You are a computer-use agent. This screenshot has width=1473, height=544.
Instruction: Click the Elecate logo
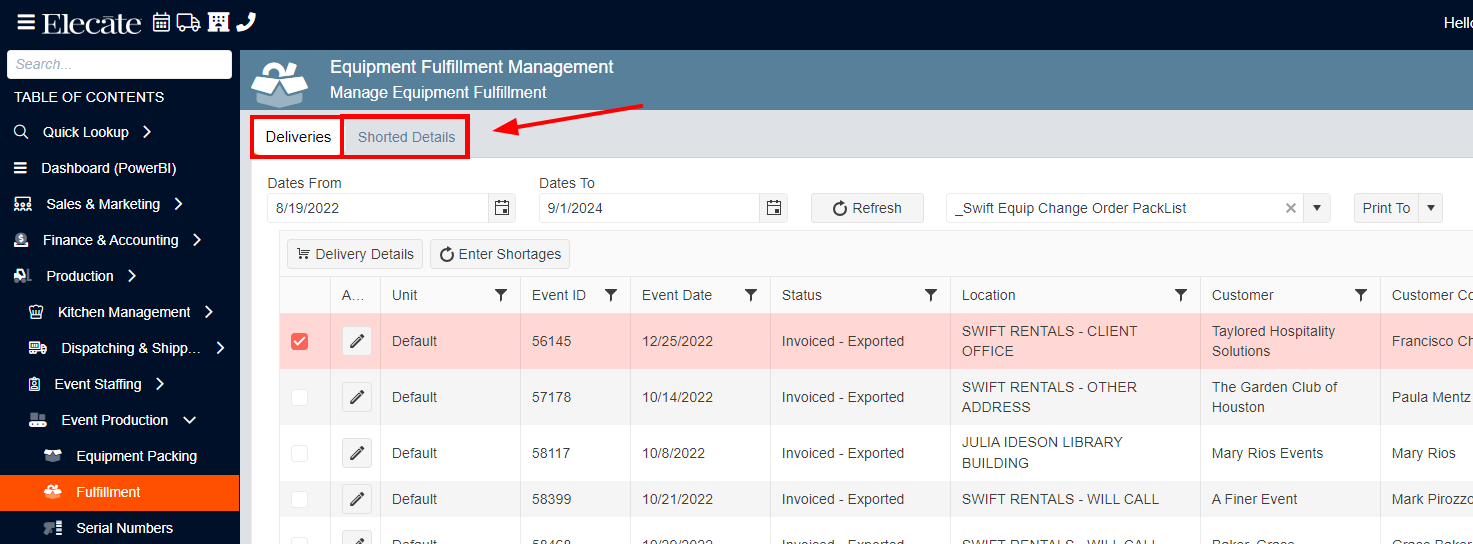coord(92,23)
